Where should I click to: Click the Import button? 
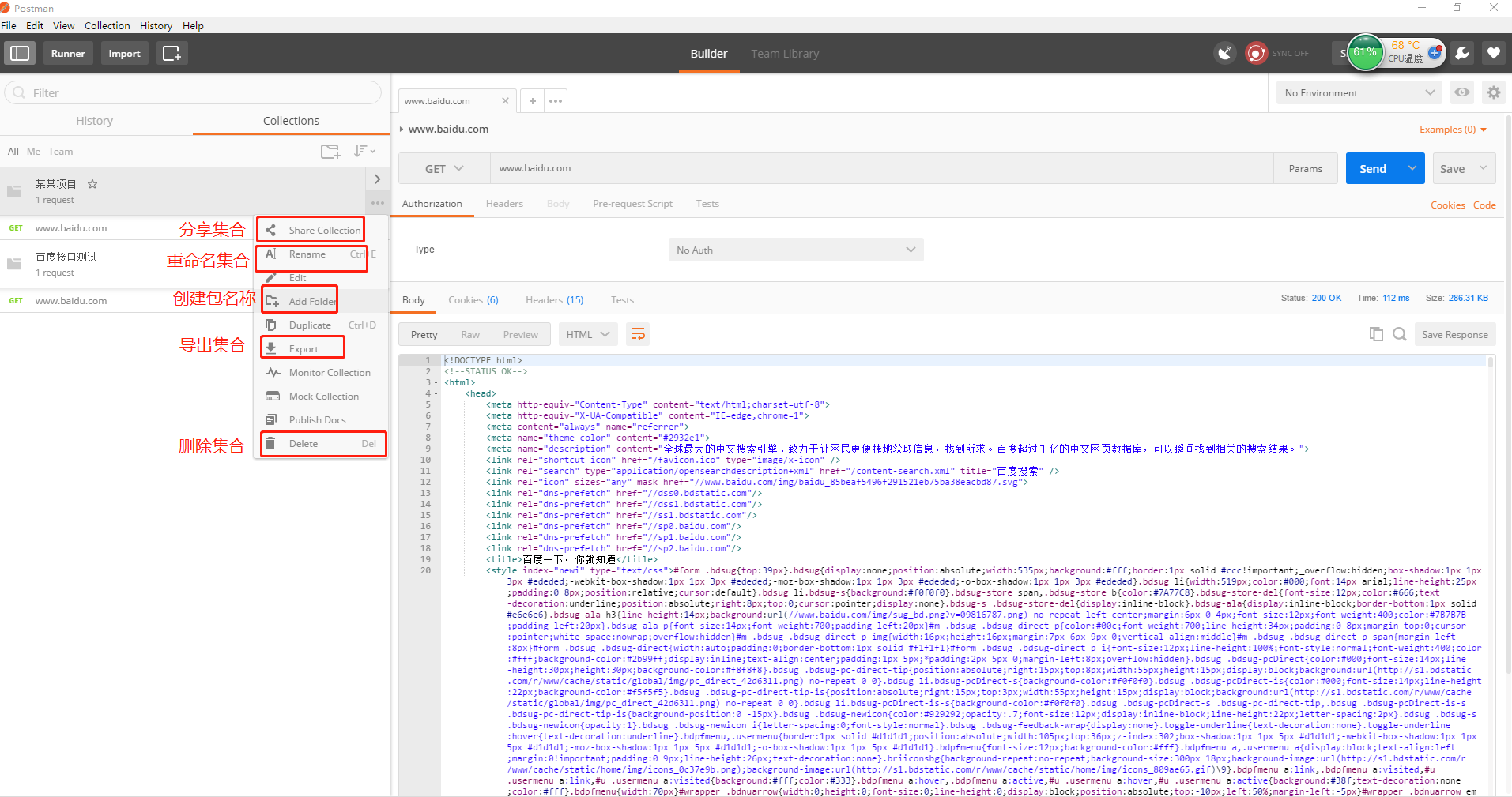(x=124, y=53)
